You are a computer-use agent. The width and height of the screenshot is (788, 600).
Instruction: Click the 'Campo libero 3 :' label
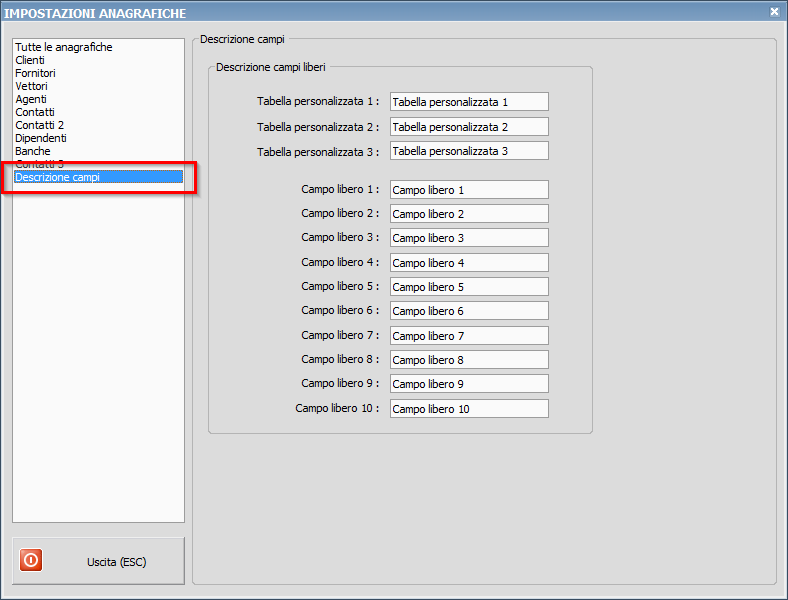(340, 237)
